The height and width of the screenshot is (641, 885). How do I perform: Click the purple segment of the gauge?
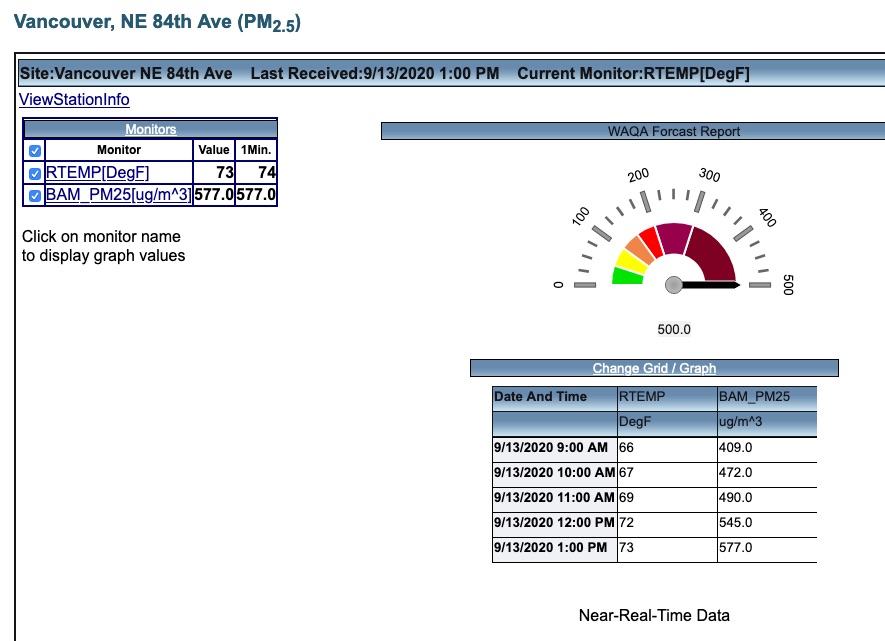pos(674,238)
